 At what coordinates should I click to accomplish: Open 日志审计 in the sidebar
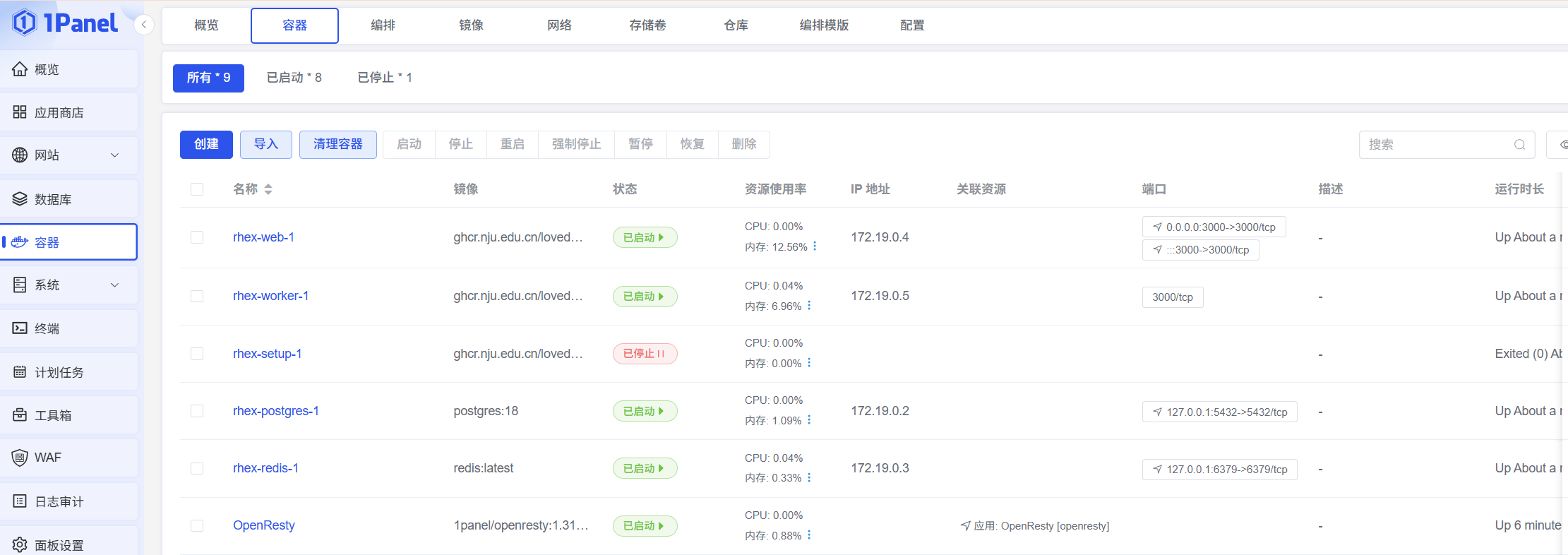coord(68,501)
